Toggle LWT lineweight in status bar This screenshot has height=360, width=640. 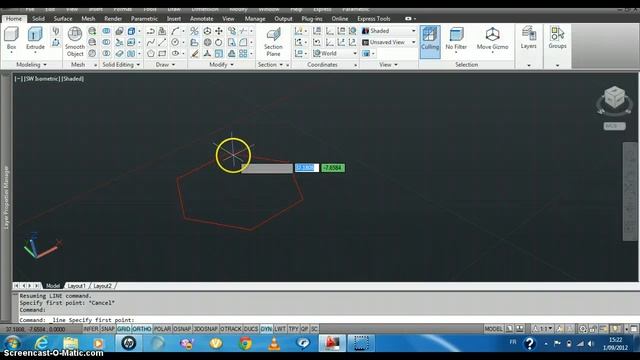[x=280, y=329]
